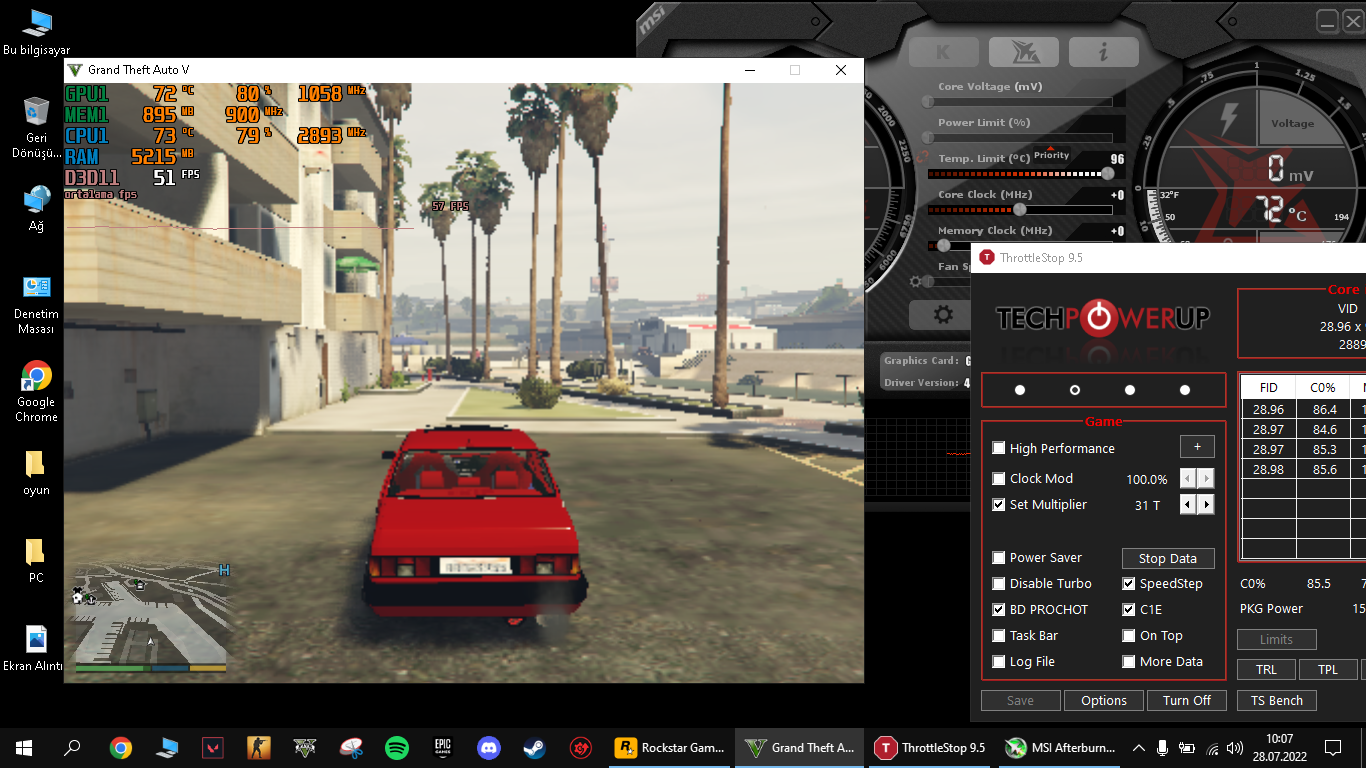Check the Disable Turbo option
Screen dimensions: 1366x768
[x=999, y=584]
